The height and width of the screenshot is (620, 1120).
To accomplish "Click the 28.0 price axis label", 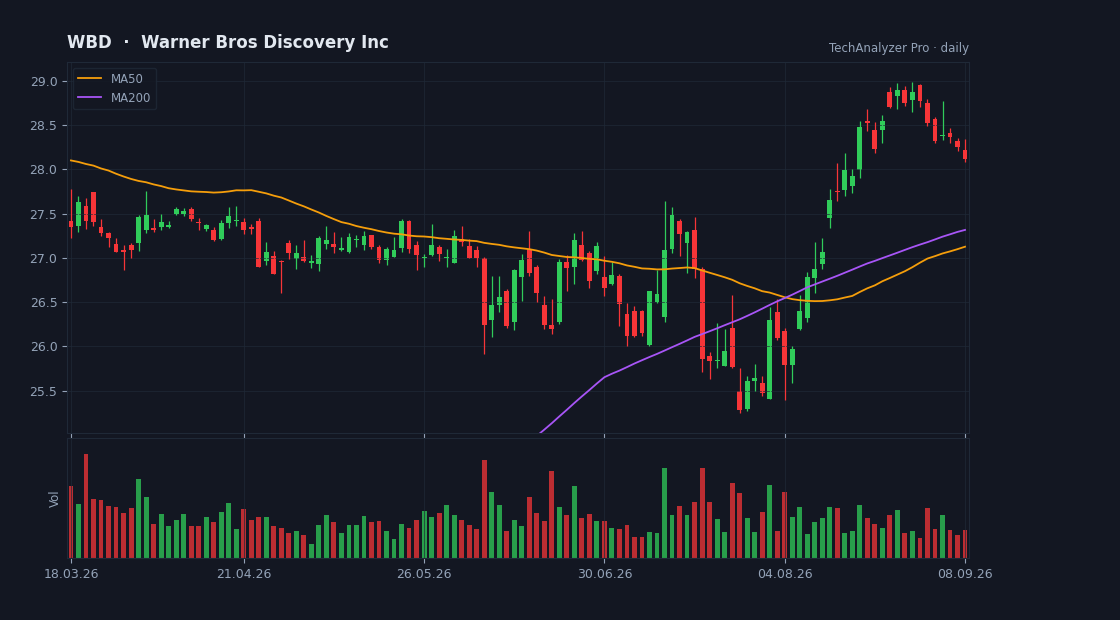I will pos(44,170).
